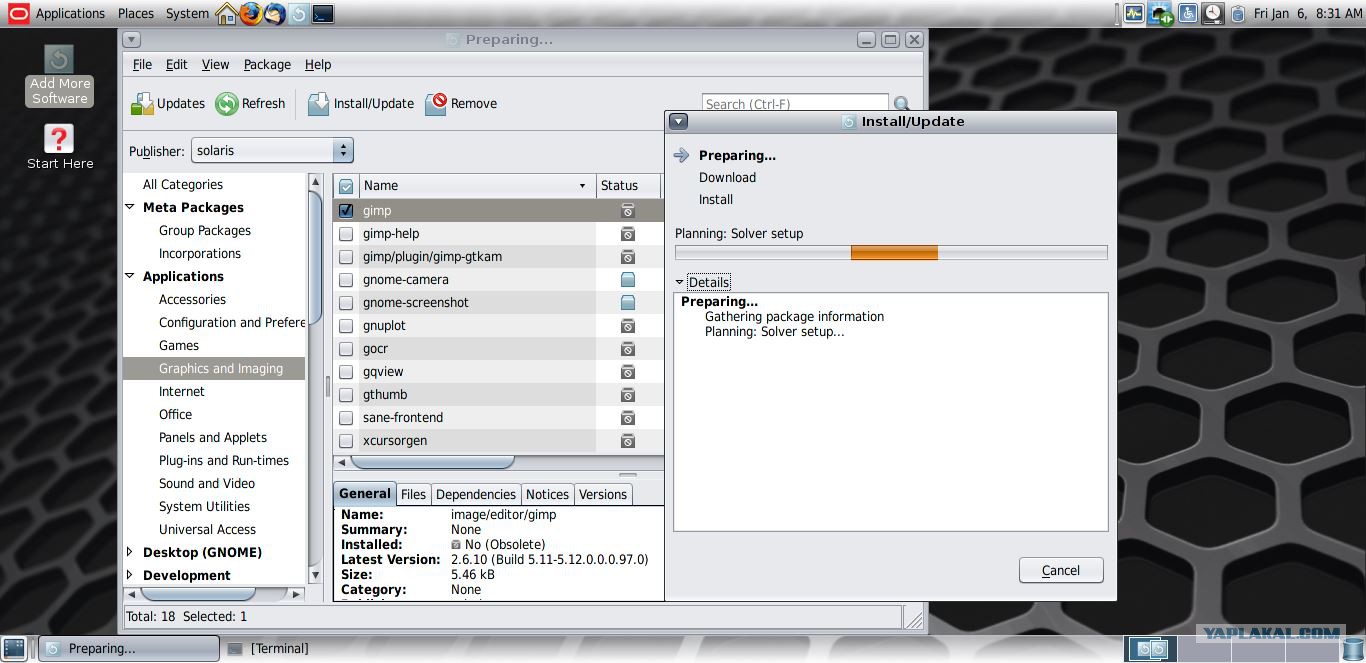Click the system monitor tray icon

pos(1133,14)
